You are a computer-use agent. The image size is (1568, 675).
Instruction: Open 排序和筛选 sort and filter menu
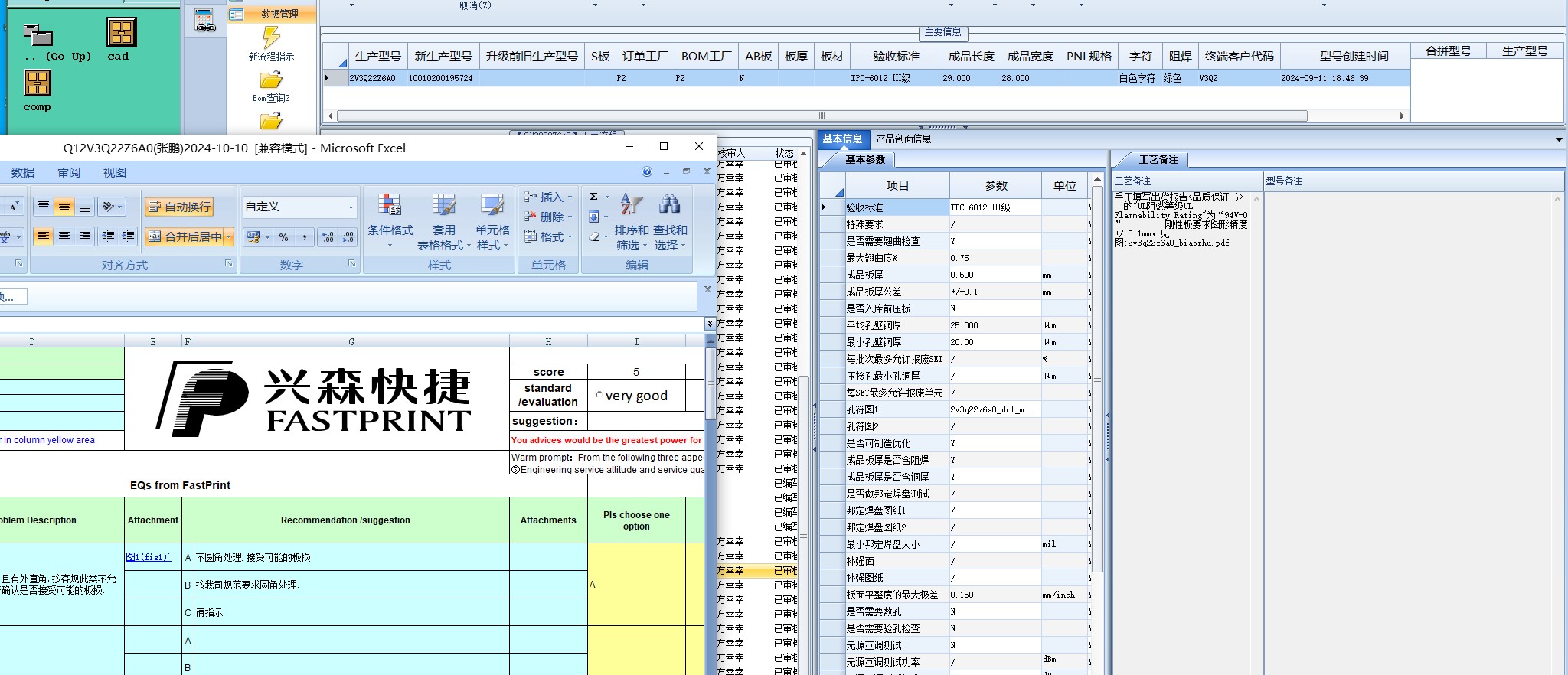[x=632, y=220]
